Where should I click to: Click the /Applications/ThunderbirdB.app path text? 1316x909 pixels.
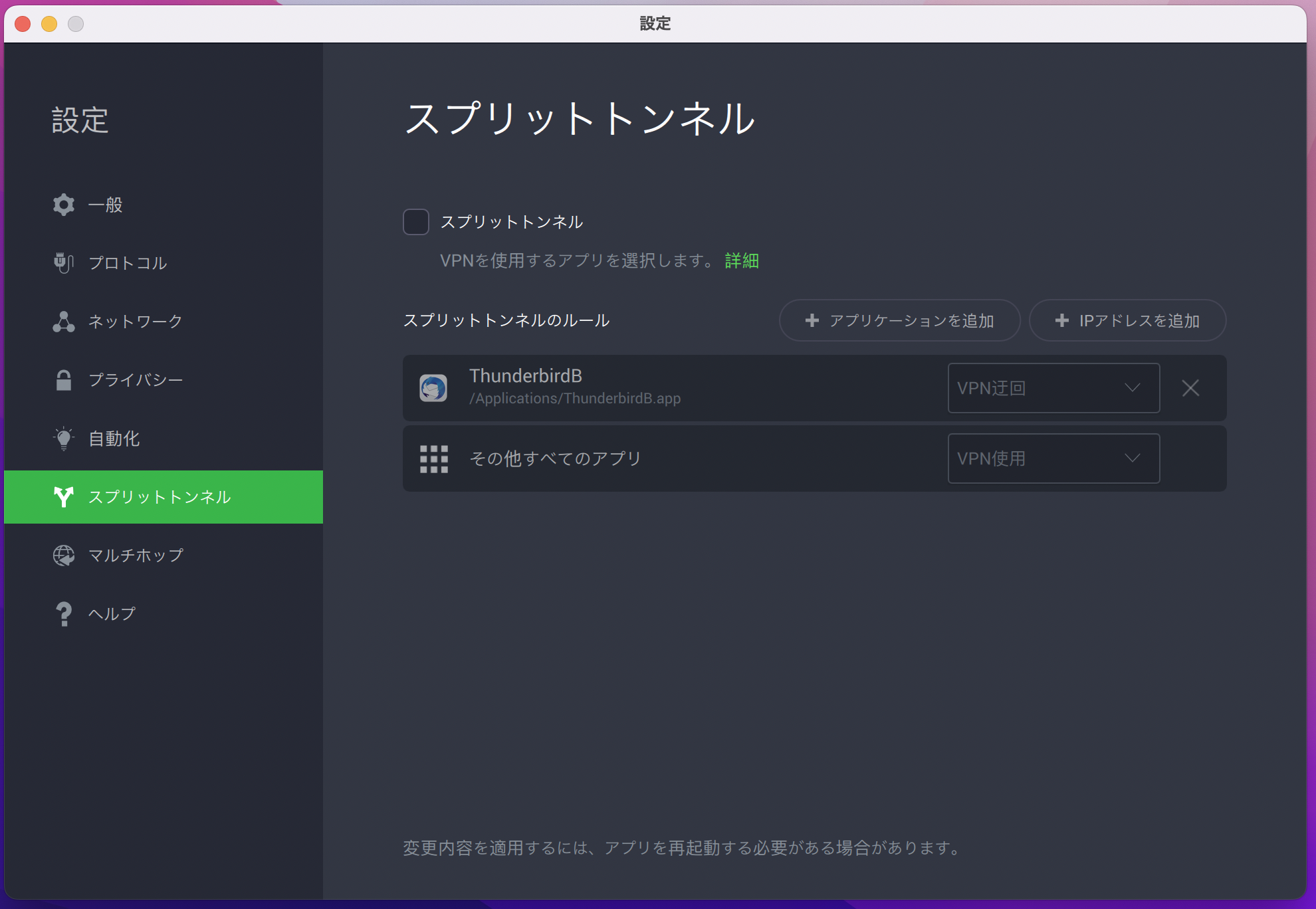click(575, 399)
